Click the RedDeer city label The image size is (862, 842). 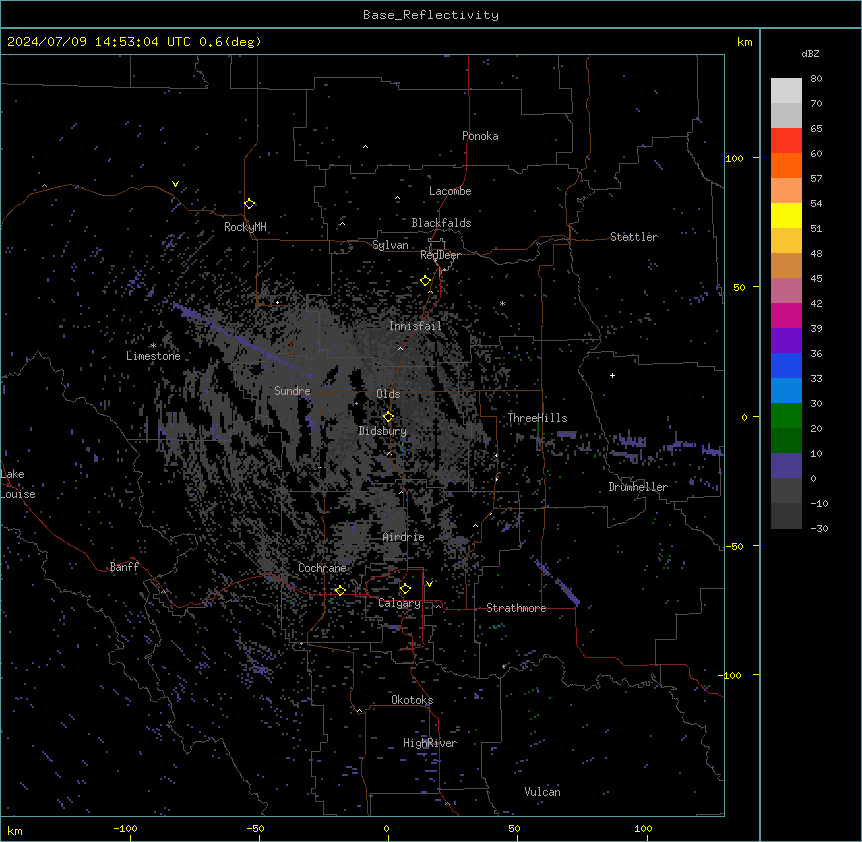click(x=440, y=255)
